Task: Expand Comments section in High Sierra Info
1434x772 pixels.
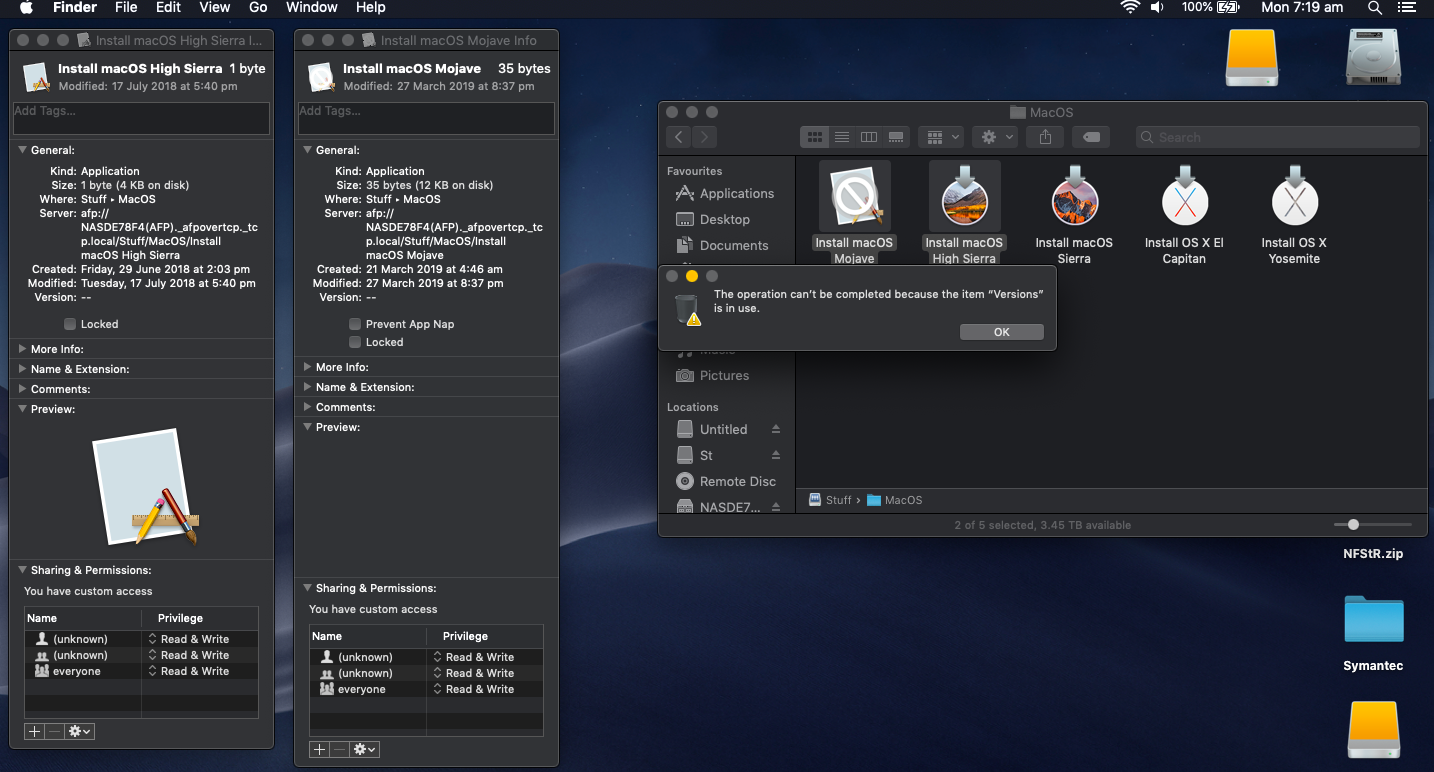Action: pos(23,389)
